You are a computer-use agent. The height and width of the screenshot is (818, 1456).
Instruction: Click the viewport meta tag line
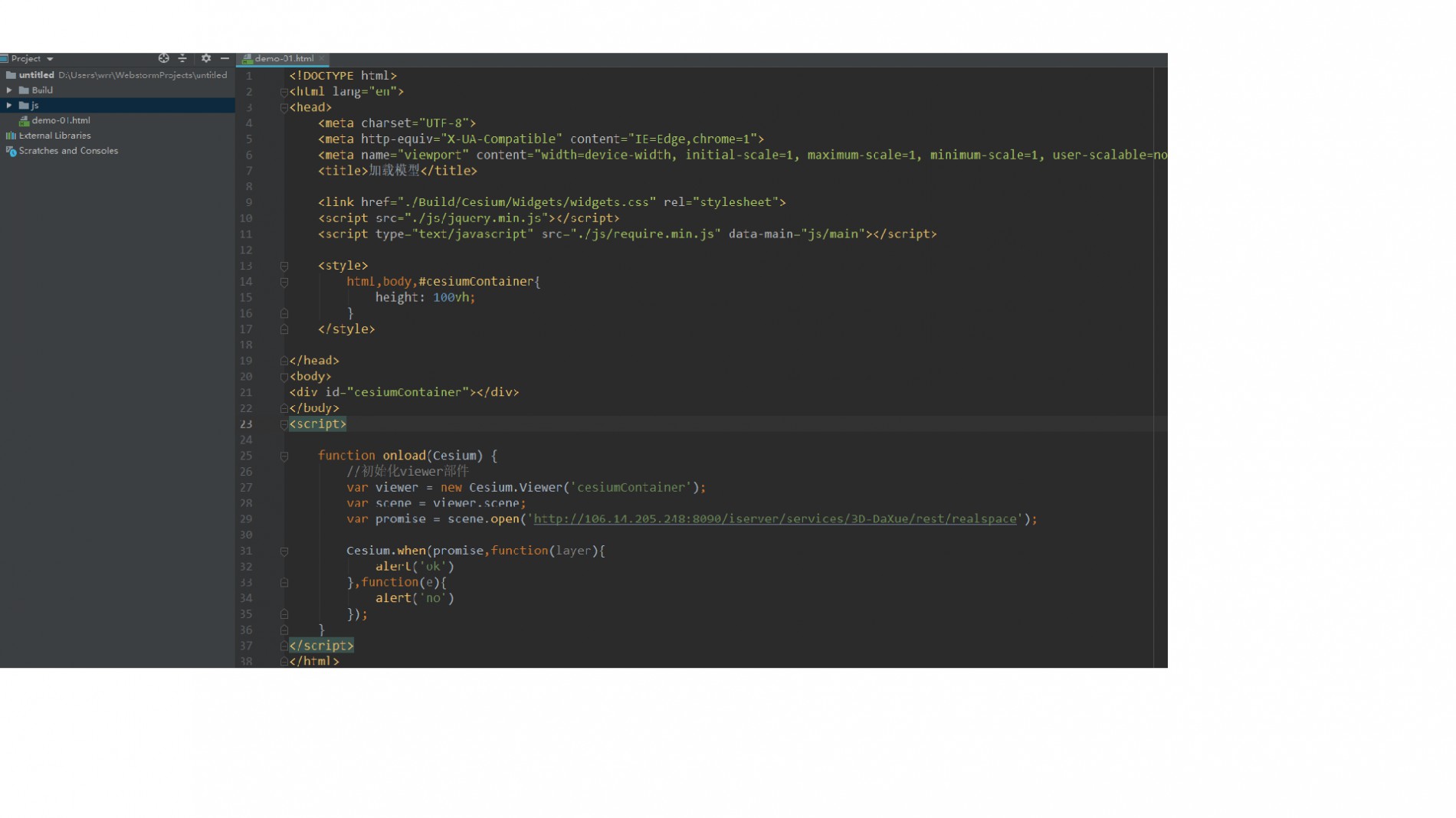click(x=743, y=155)
